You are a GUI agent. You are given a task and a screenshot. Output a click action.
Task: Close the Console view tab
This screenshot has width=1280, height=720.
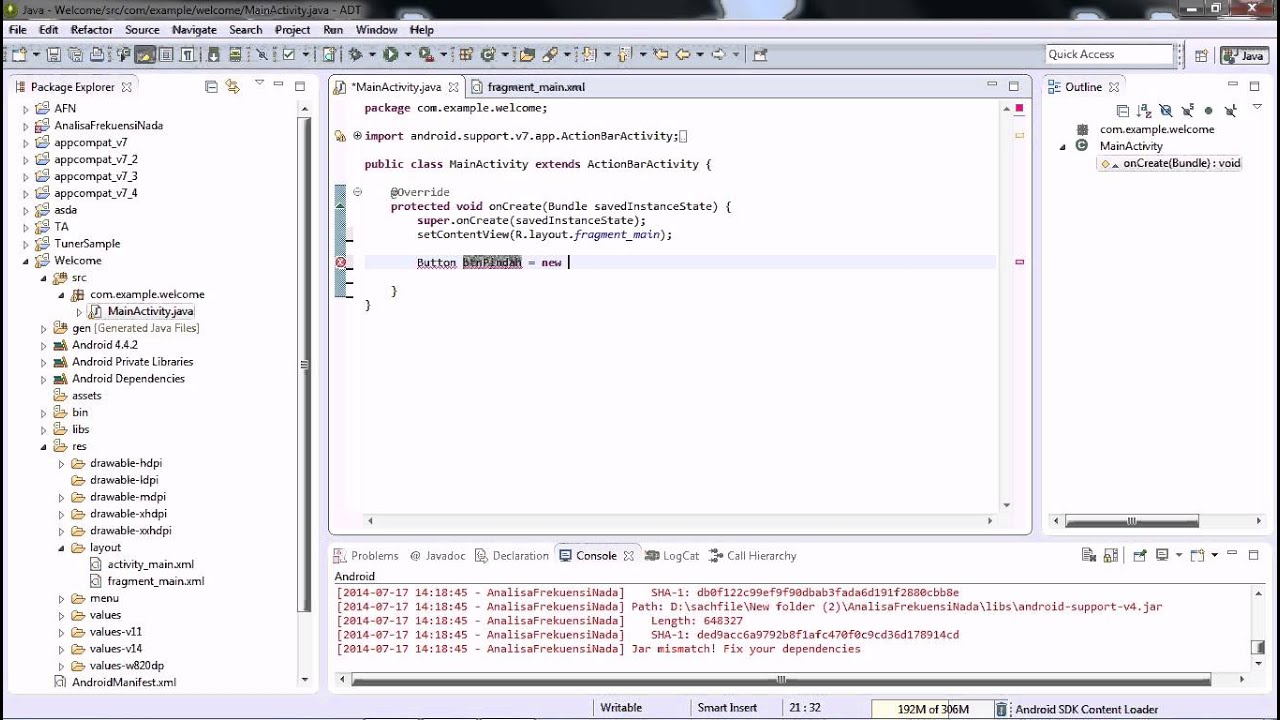coord(629,556)
